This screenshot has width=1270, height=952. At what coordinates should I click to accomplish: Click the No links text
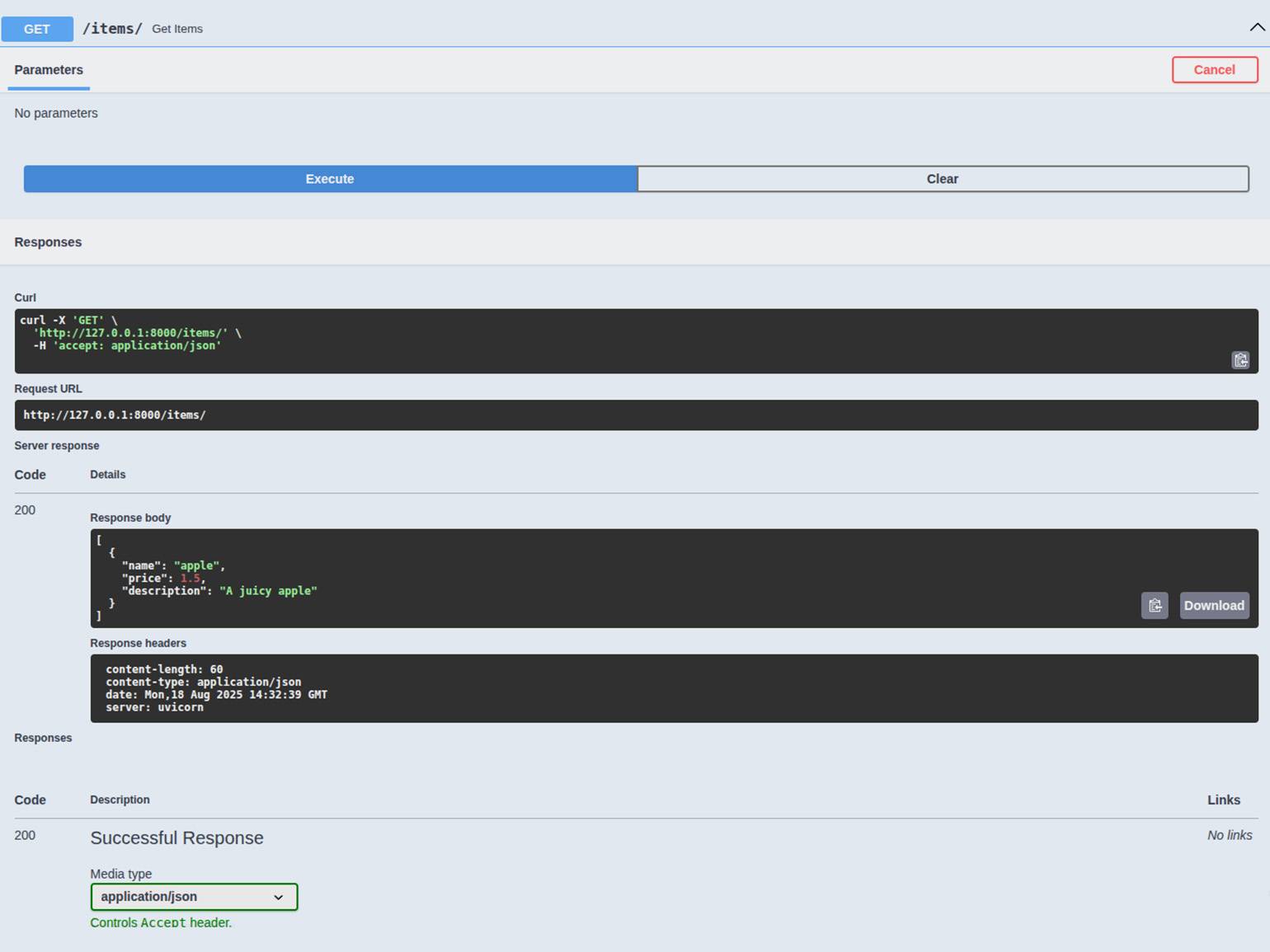pos(1229,835)
